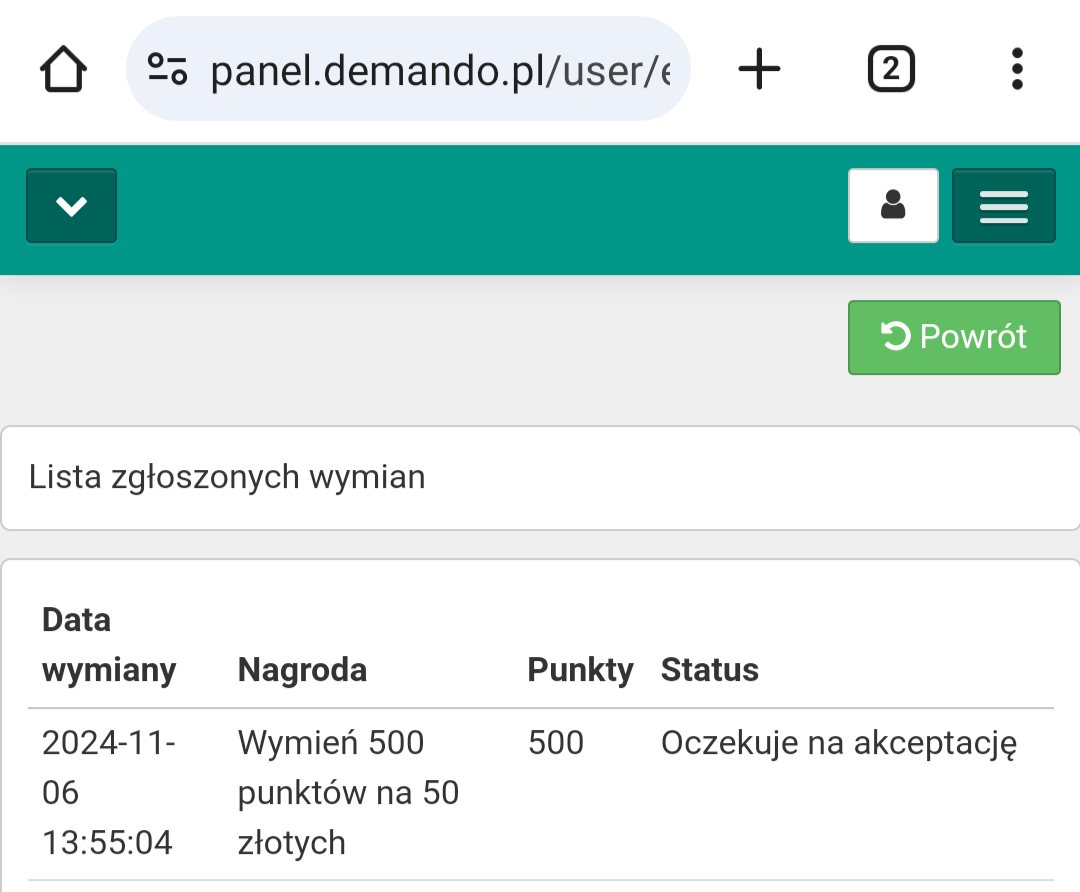Open tab switcher showing 2 tabs
The image size is (1080, 892).
890,70
